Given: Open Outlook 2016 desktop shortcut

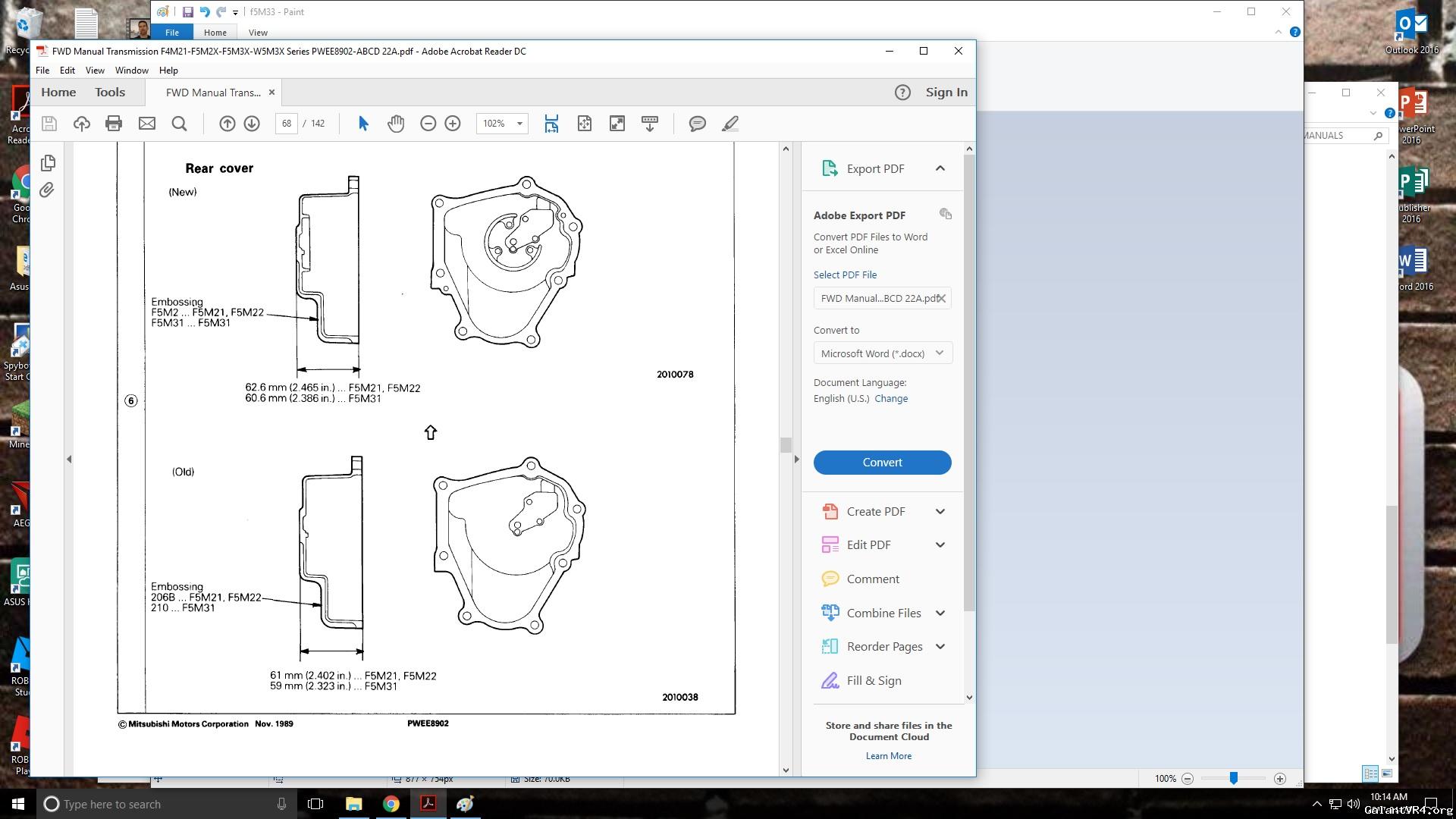Looking at the screenshot, I should click(x=1411, y=32).
